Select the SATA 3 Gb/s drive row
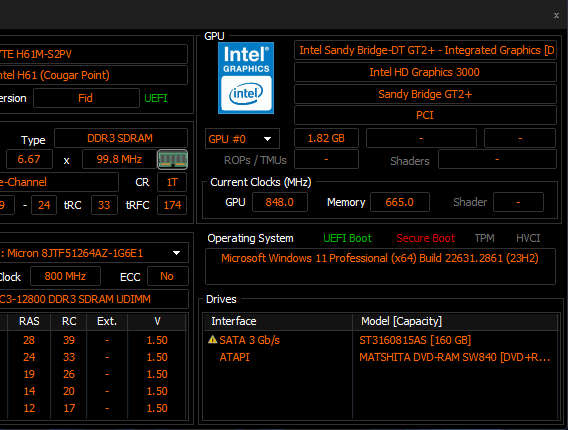568x430 pixels. coord(380,340)
